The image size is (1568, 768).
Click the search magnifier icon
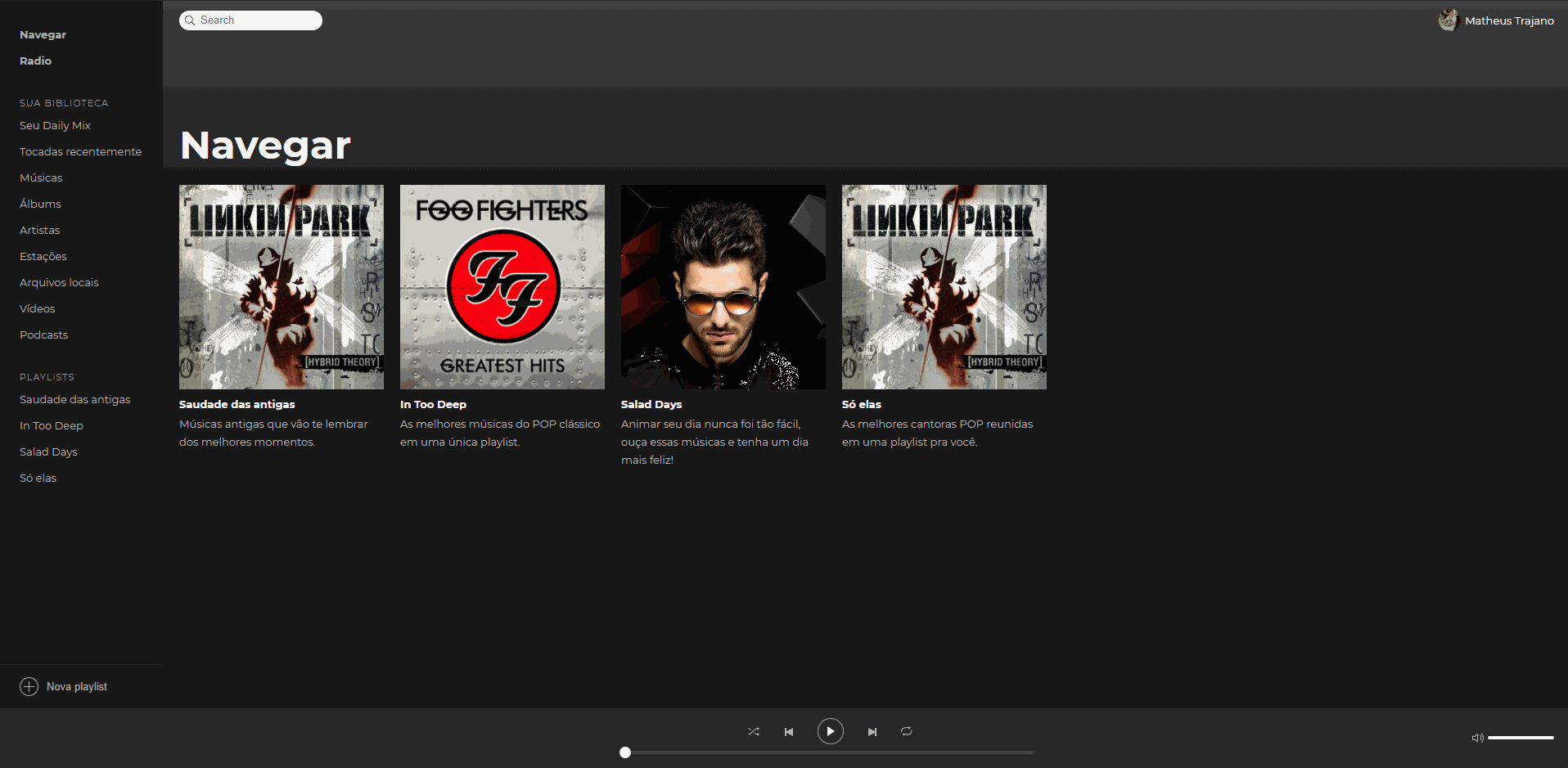point(190,20)
